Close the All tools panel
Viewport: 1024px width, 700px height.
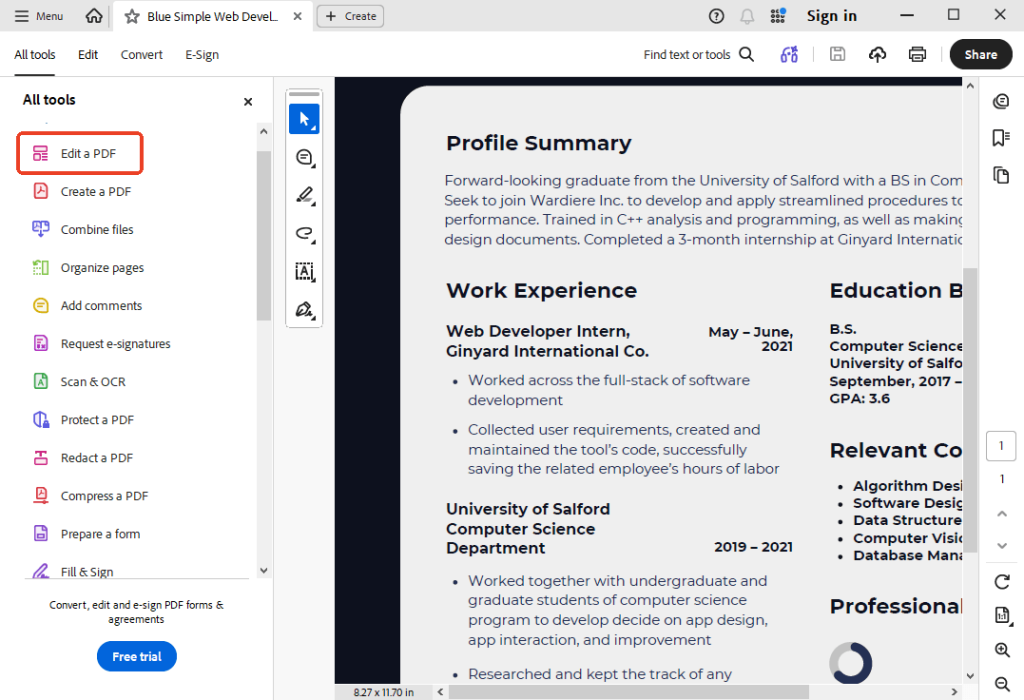248,101
